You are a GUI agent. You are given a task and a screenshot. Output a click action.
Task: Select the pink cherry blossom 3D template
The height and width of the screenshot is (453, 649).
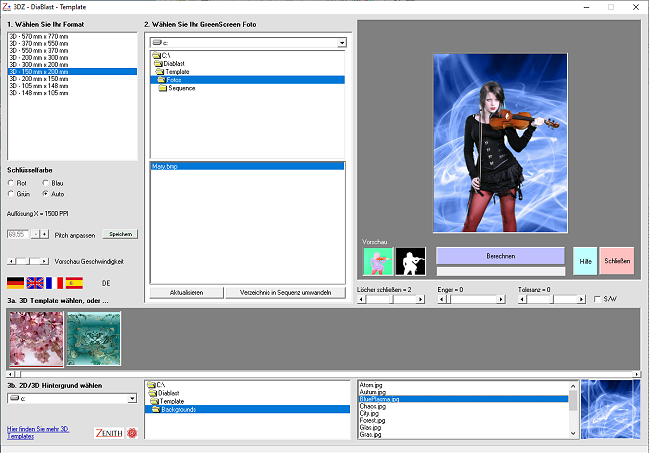35,339
